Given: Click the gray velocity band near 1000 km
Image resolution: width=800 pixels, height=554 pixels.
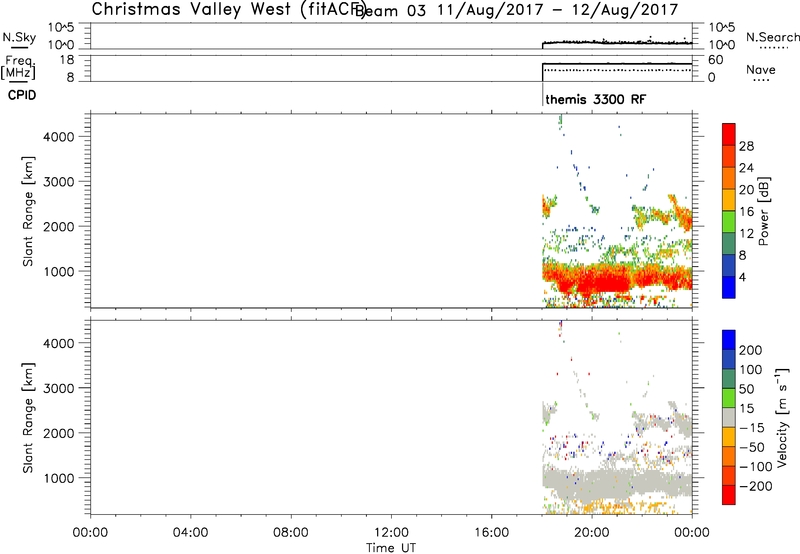Looking at the screenshot, I should coord(615,482).
